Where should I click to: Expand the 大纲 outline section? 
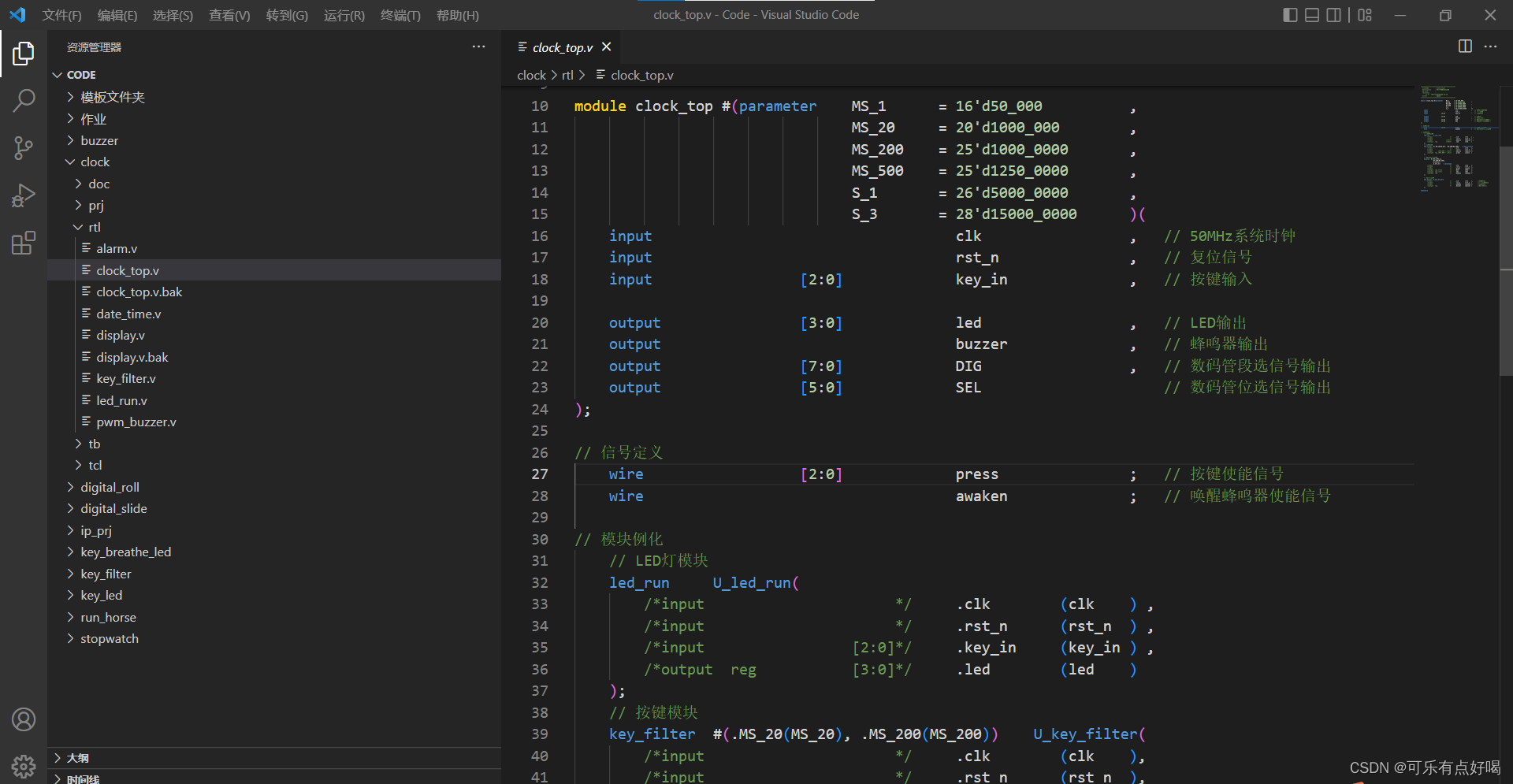77,757
